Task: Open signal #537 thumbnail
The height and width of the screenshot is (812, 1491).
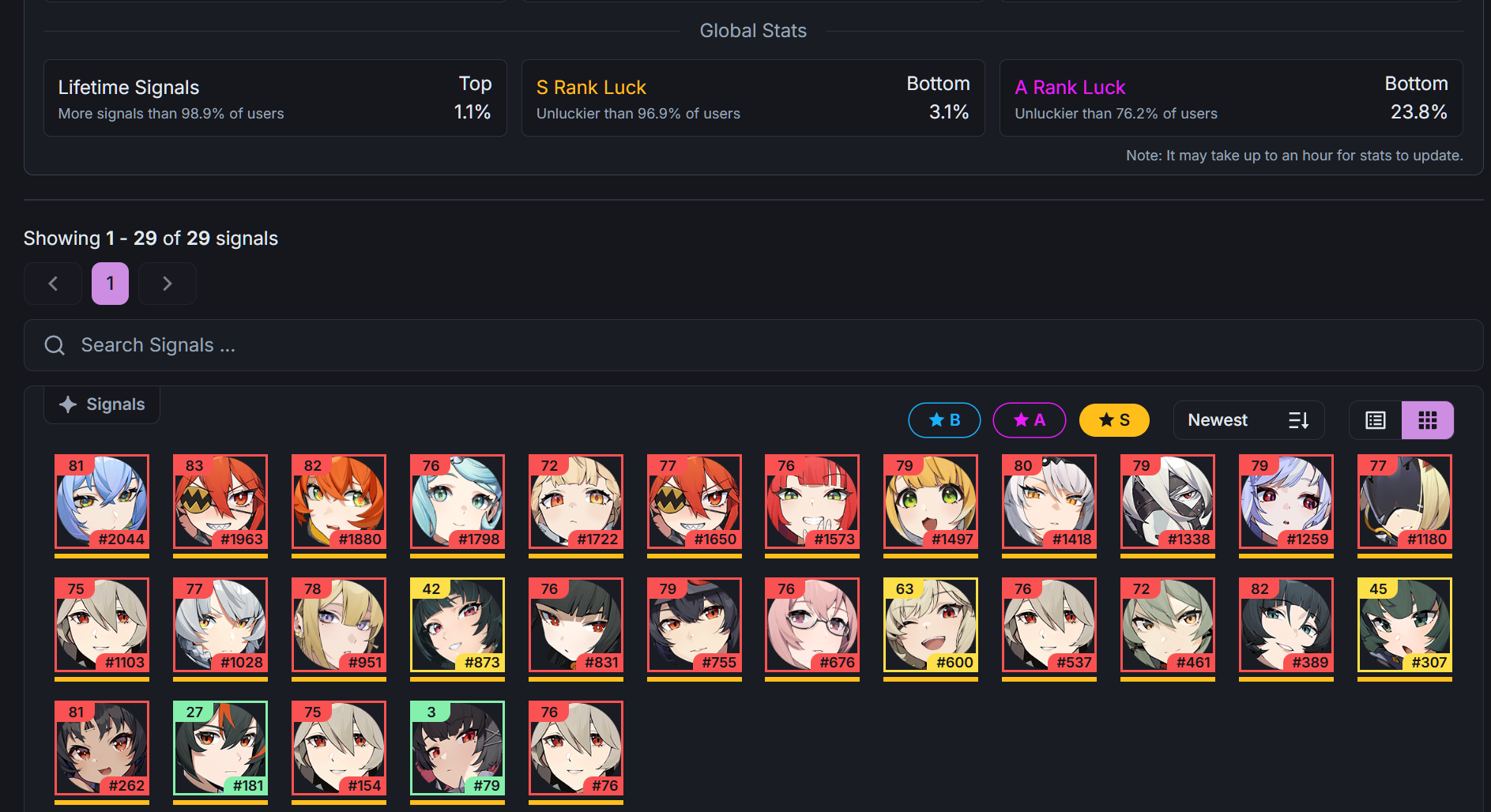Action: [1049, 625]
